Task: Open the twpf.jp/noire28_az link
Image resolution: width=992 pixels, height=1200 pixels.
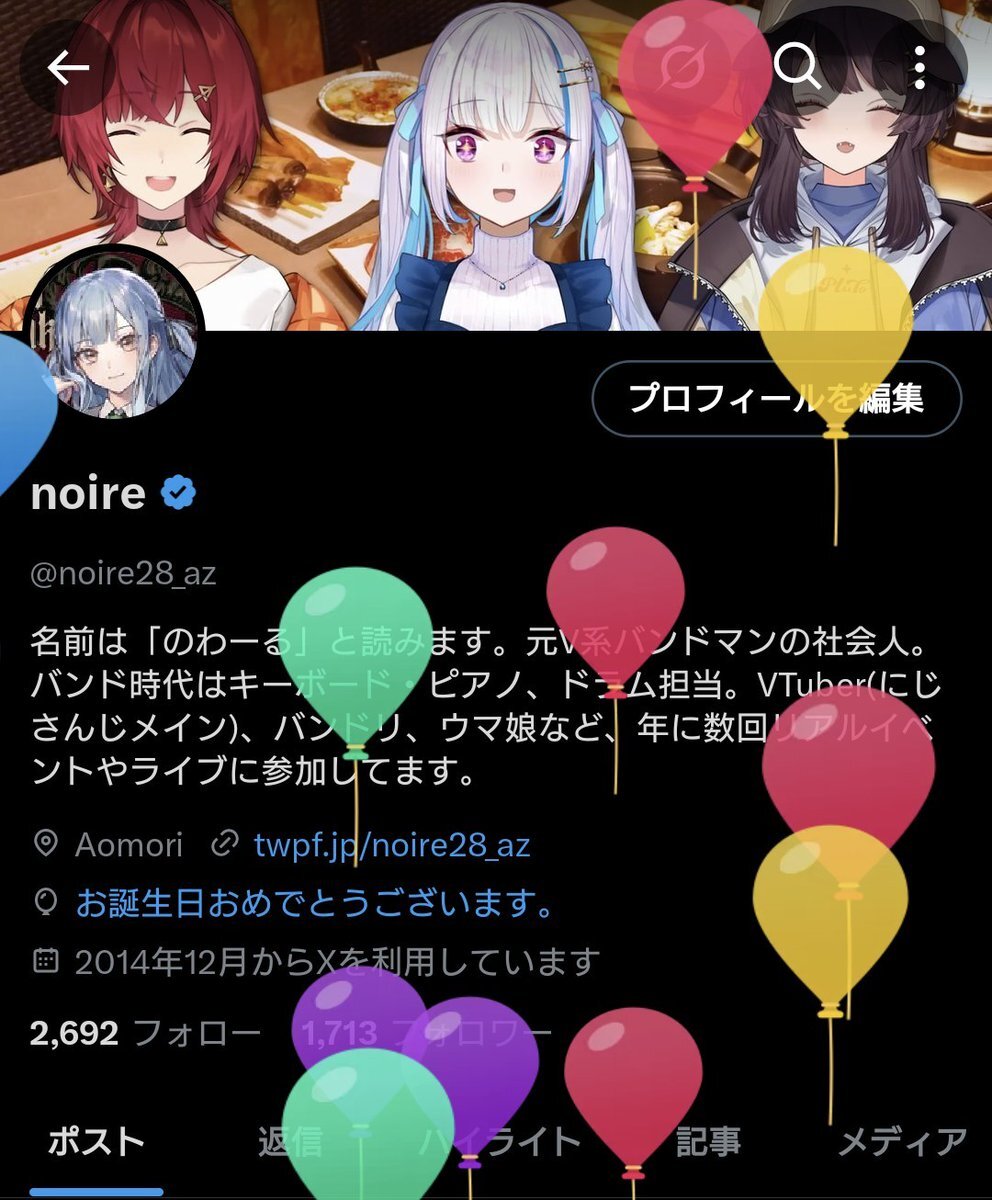Action: (392, 845)
